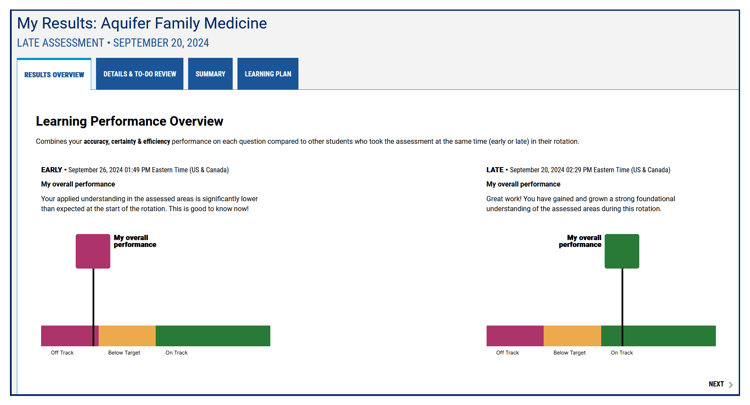750x405 pixels.
Task: Click 'My overall performance' heading under EARLY
Action: click(78, 184)
